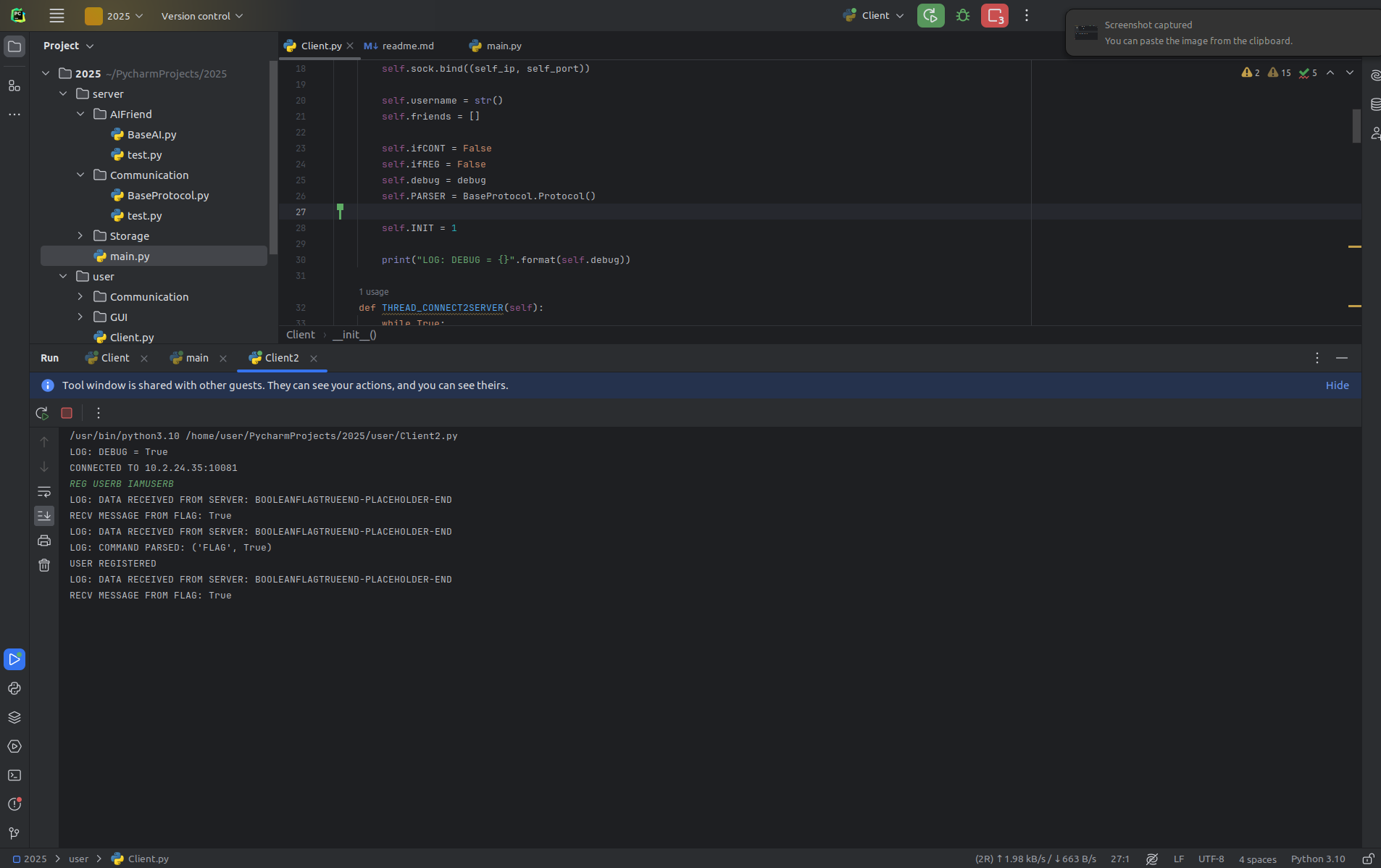Open the Terminal tool window
This screenshot has width=1381, height=868.
pos(14,775)
